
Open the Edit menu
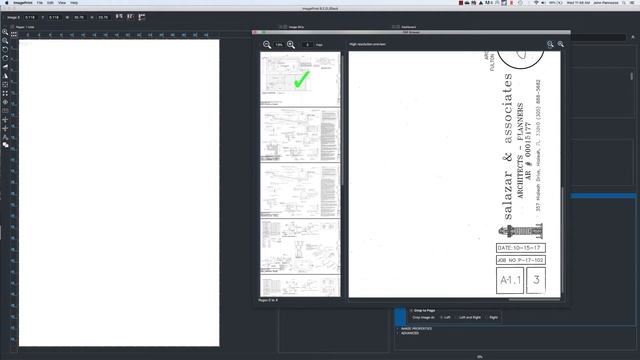50,3
